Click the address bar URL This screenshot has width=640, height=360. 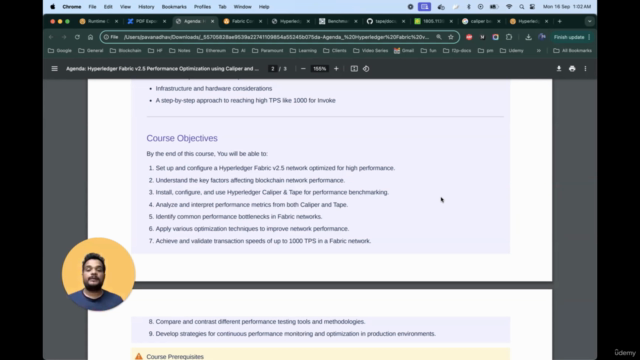click(x=276, y=37)
